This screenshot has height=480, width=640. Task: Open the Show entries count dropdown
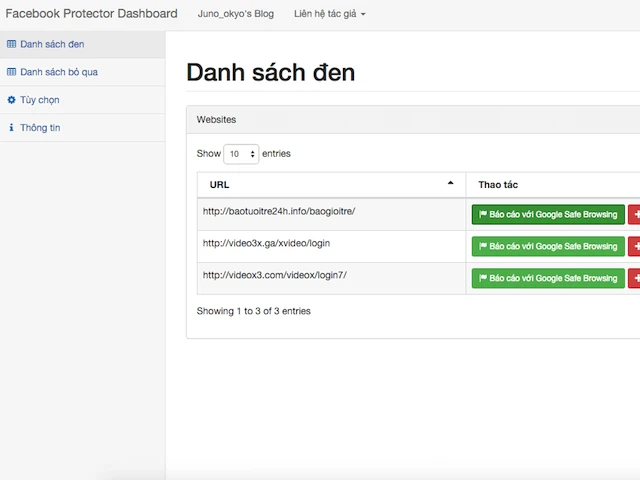241,154
